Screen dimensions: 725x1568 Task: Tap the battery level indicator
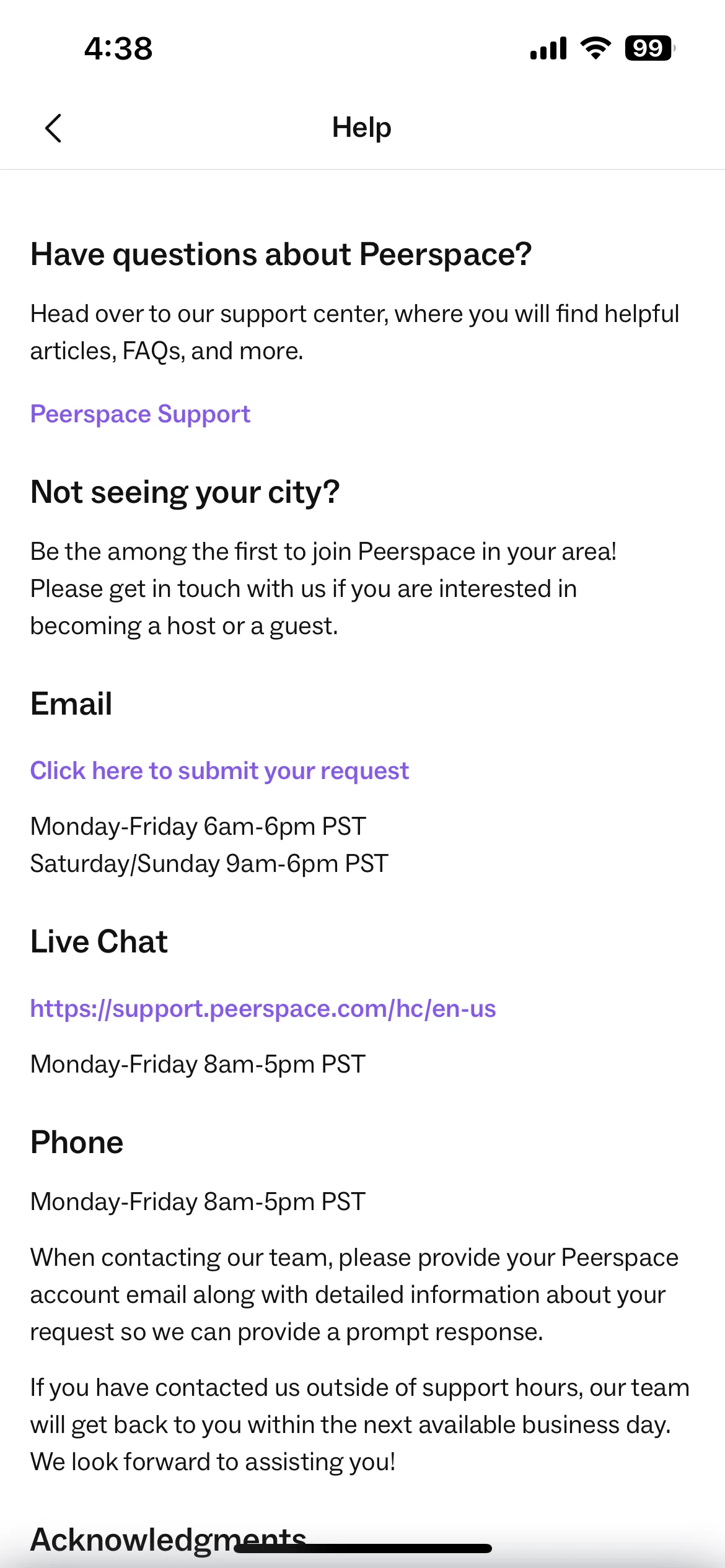click(650, 48)
